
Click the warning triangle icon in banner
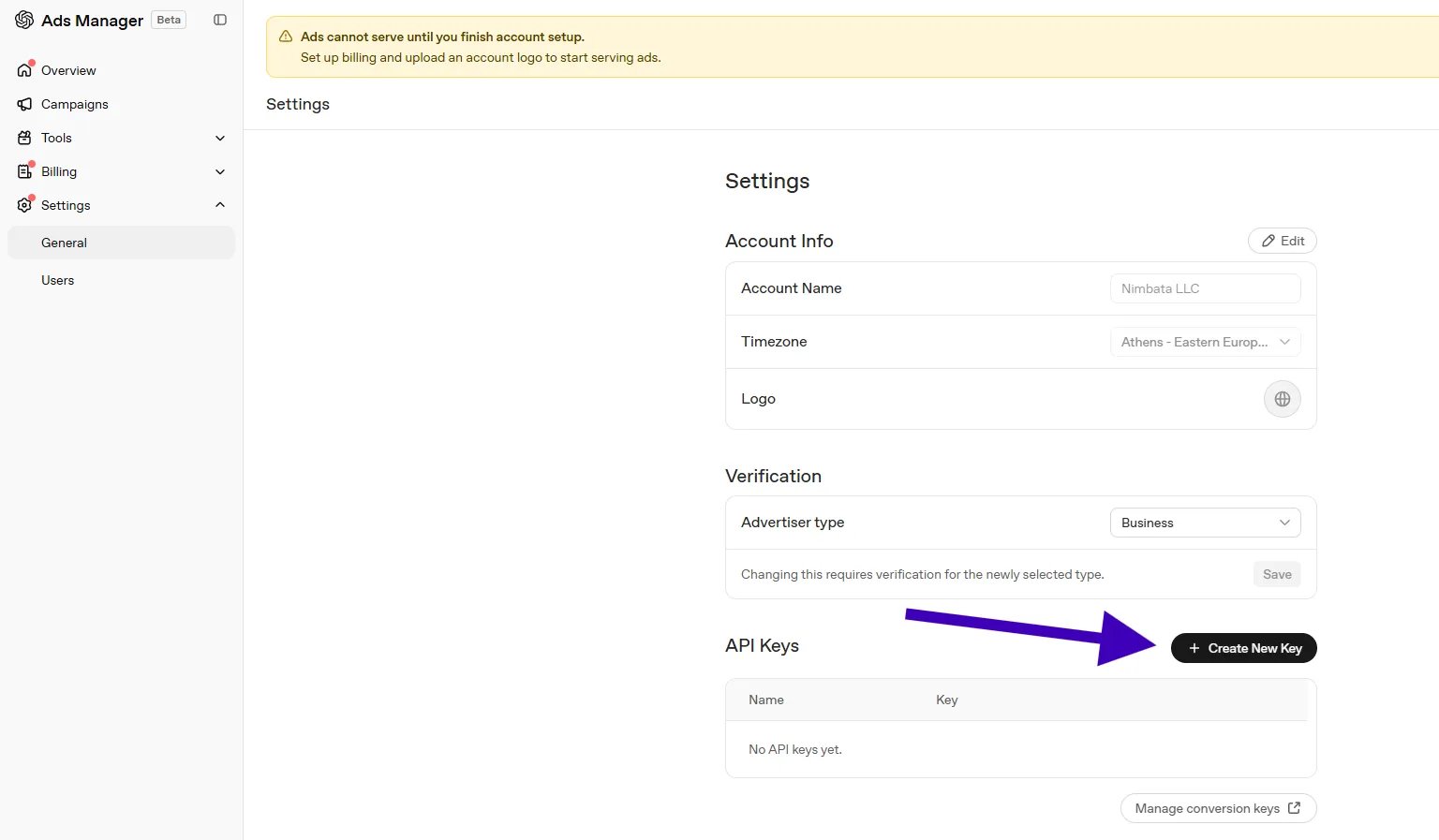(x=286, y=37)
